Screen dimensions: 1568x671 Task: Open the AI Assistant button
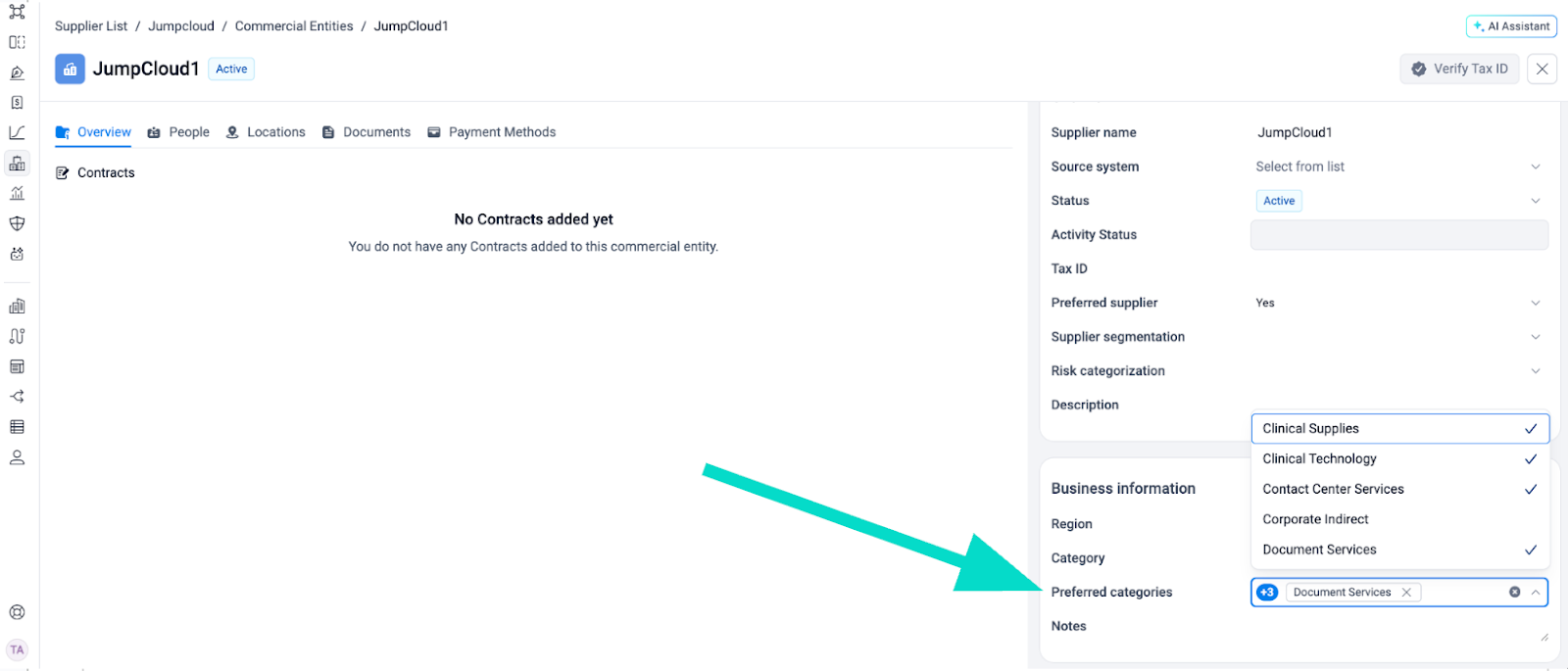(x=1511, y=26)
